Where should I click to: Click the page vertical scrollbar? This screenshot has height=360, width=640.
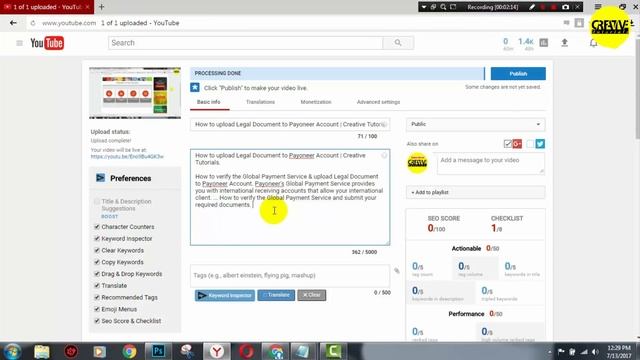(637, 90)
